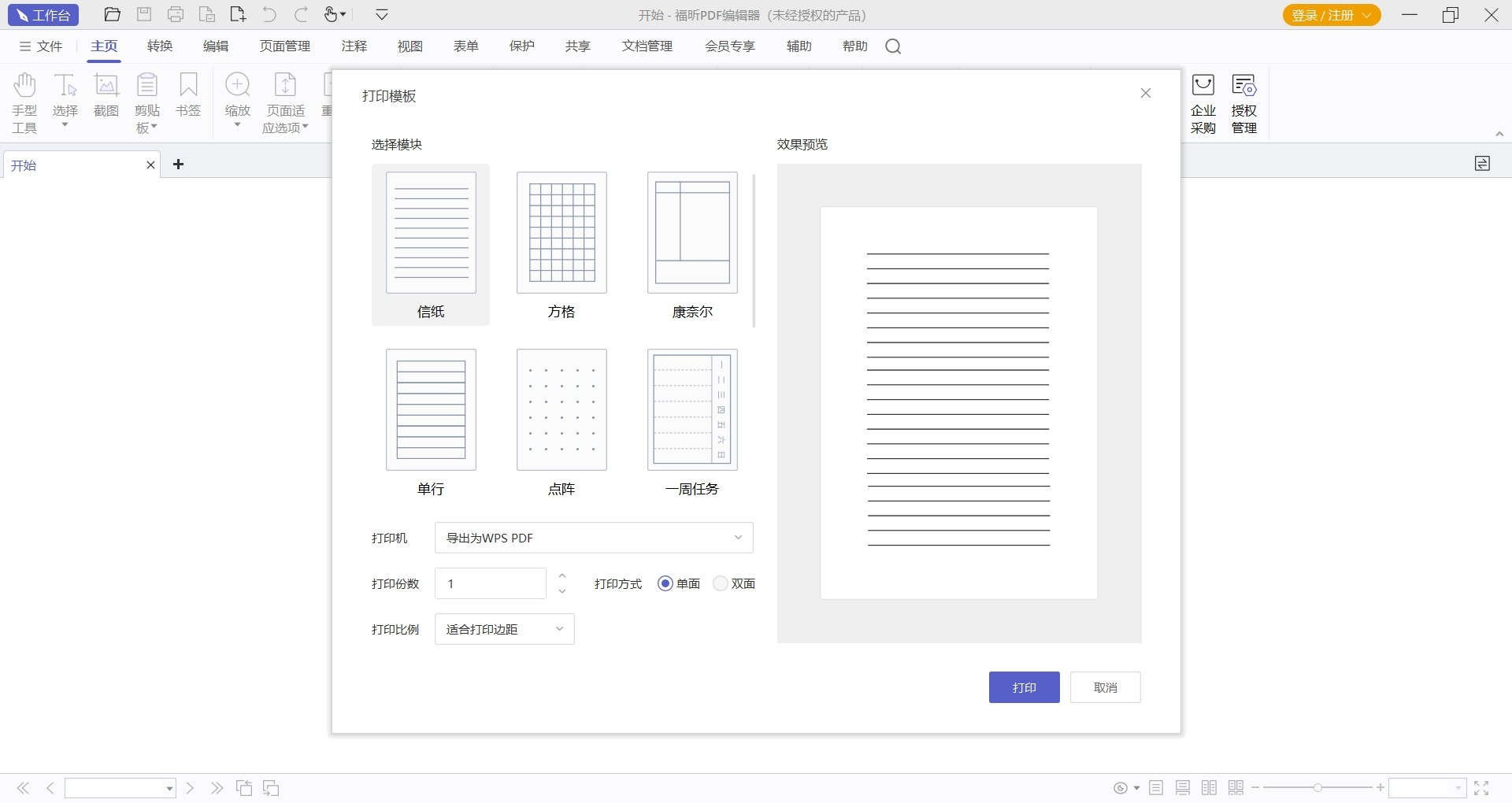
Task: Select single-sided (单面) printing
Action: 665,583
